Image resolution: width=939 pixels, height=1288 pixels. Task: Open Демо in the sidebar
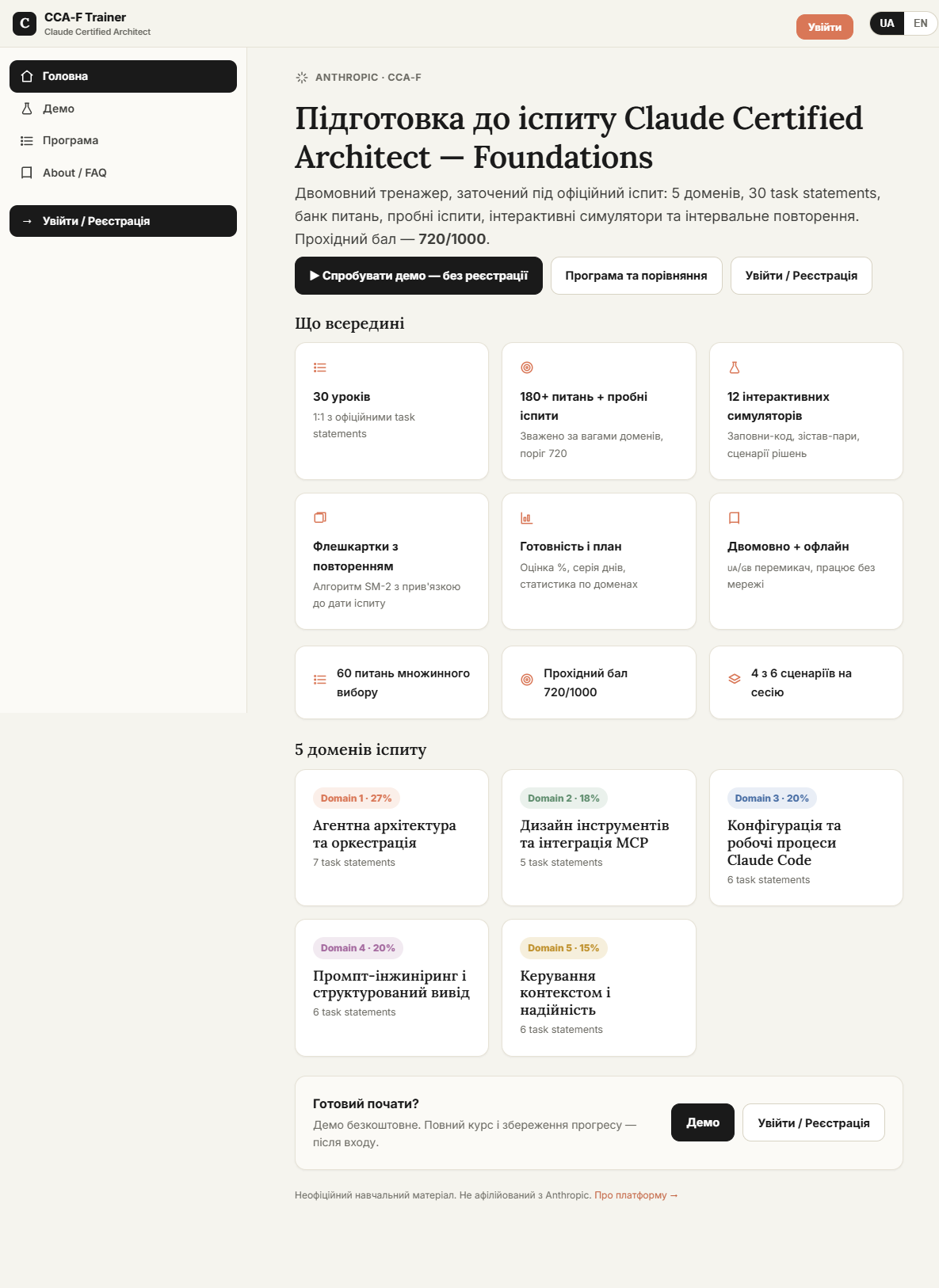click(123, 109)
